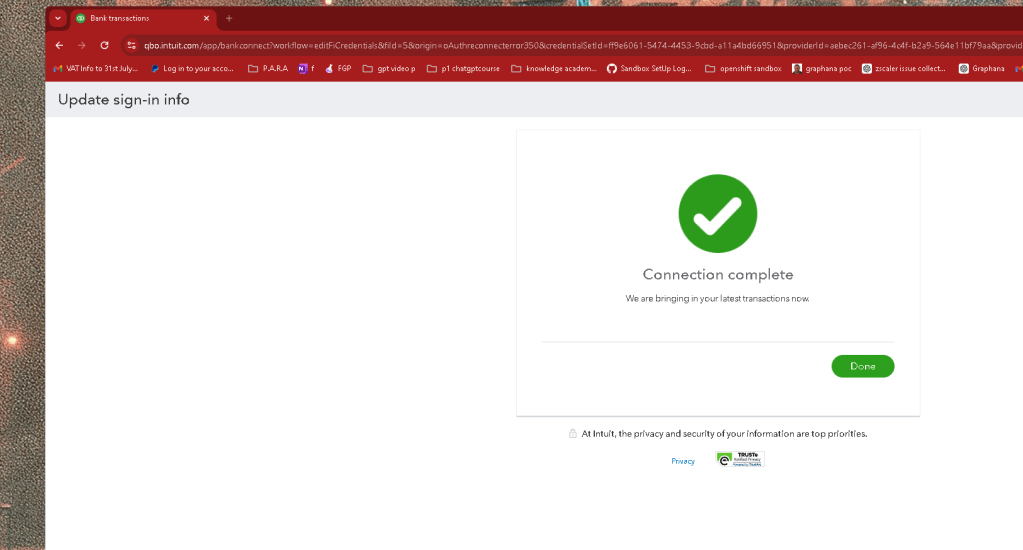Open the P.A.R.A bookmarks folder

pos(268,69)
